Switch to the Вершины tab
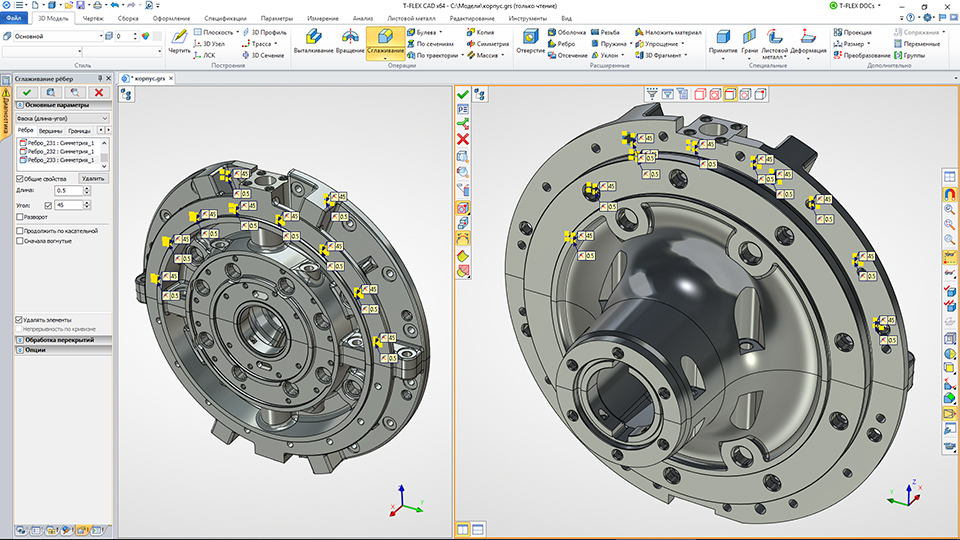The height and width of the screenshot is (540, 960). [x=50, y=130]
